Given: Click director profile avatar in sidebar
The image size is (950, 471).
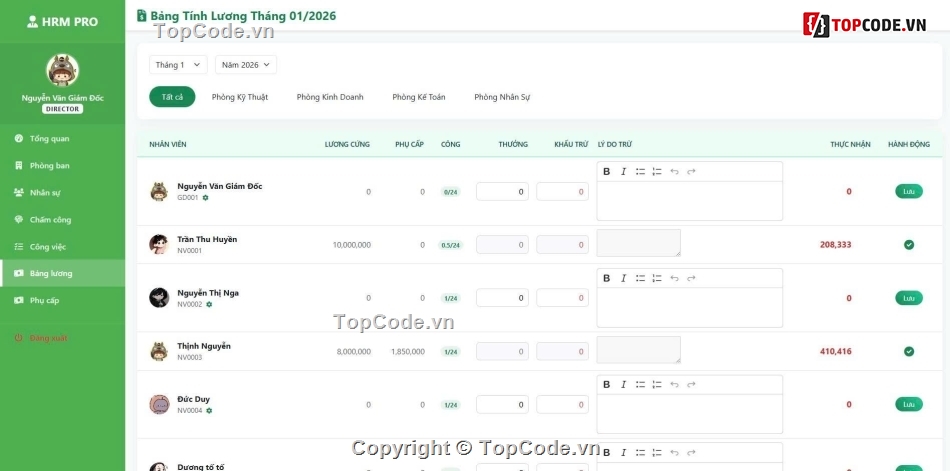Looking at the screenshot, I should pyautogui.click(x=62, y=70).
